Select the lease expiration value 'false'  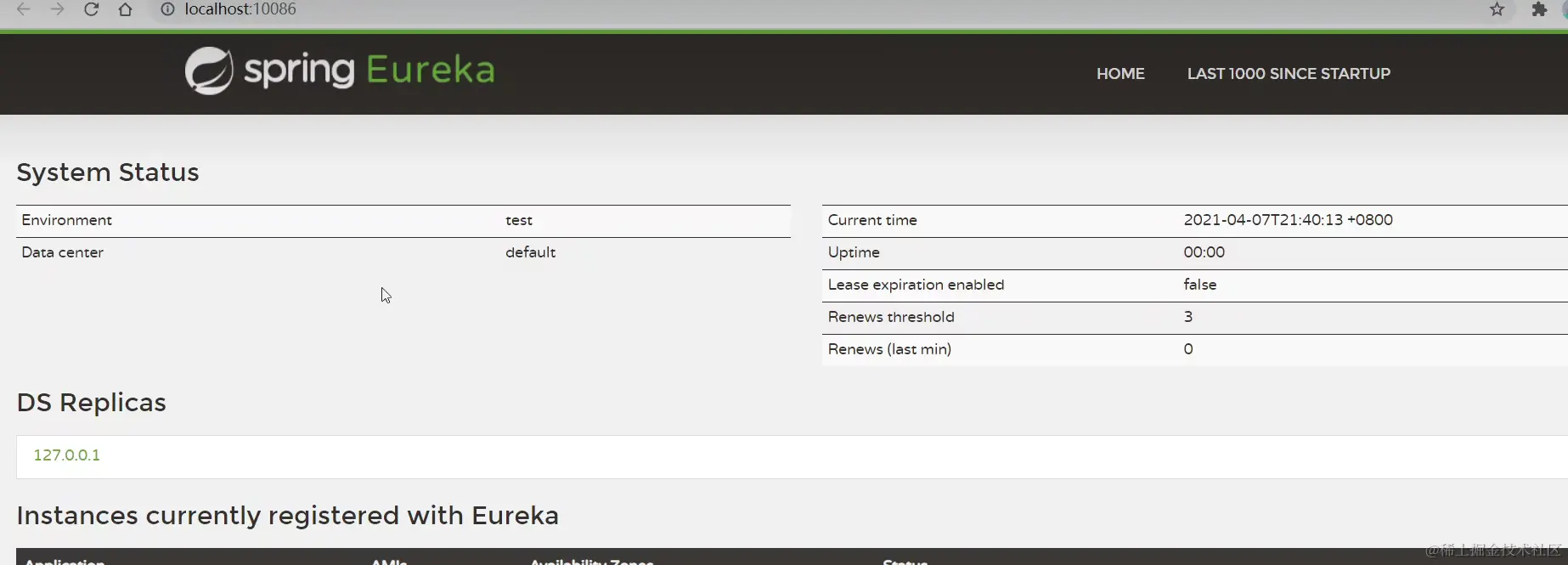click(x=1199, y=285)
